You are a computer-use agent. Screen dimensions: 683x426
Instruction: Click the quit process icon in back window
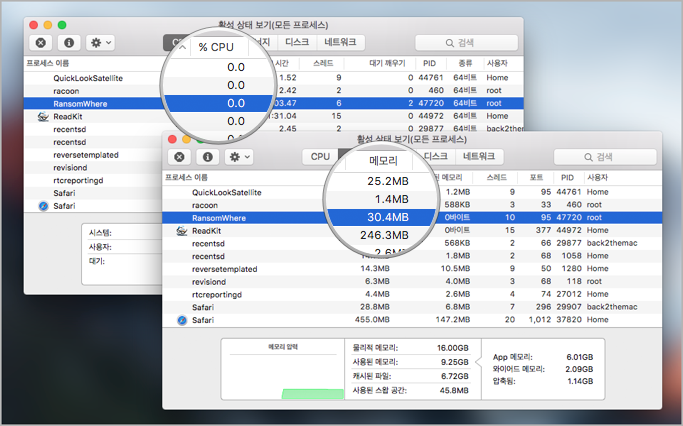(41, 43)
